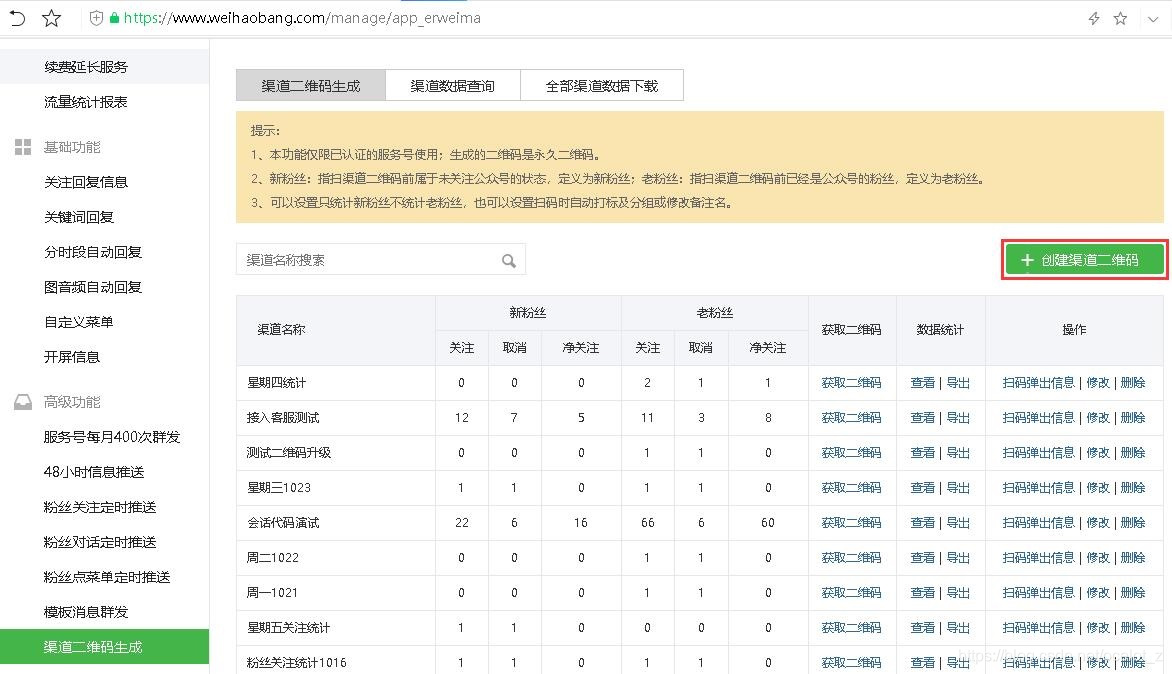The image size is (1172, 674).
Task: Click the lightning bolt icon in address bar
Action: coord(1094,18)
